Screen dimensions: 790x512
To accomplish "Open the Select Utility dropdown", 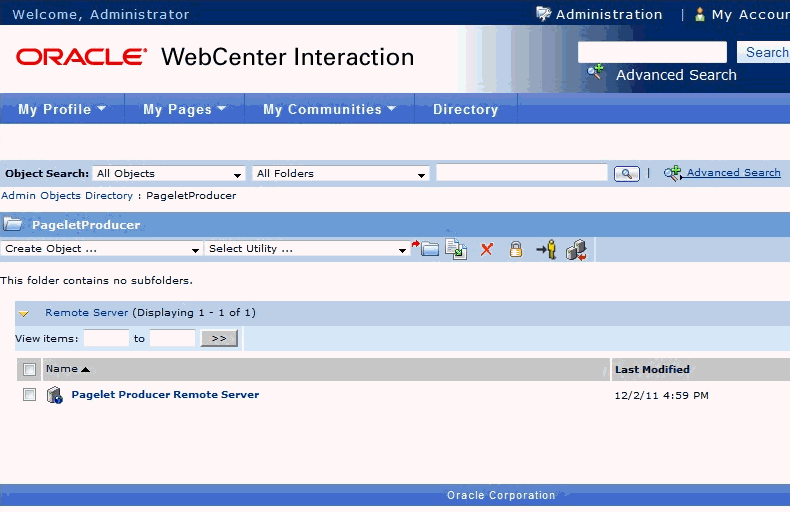I will pos(307,249).
